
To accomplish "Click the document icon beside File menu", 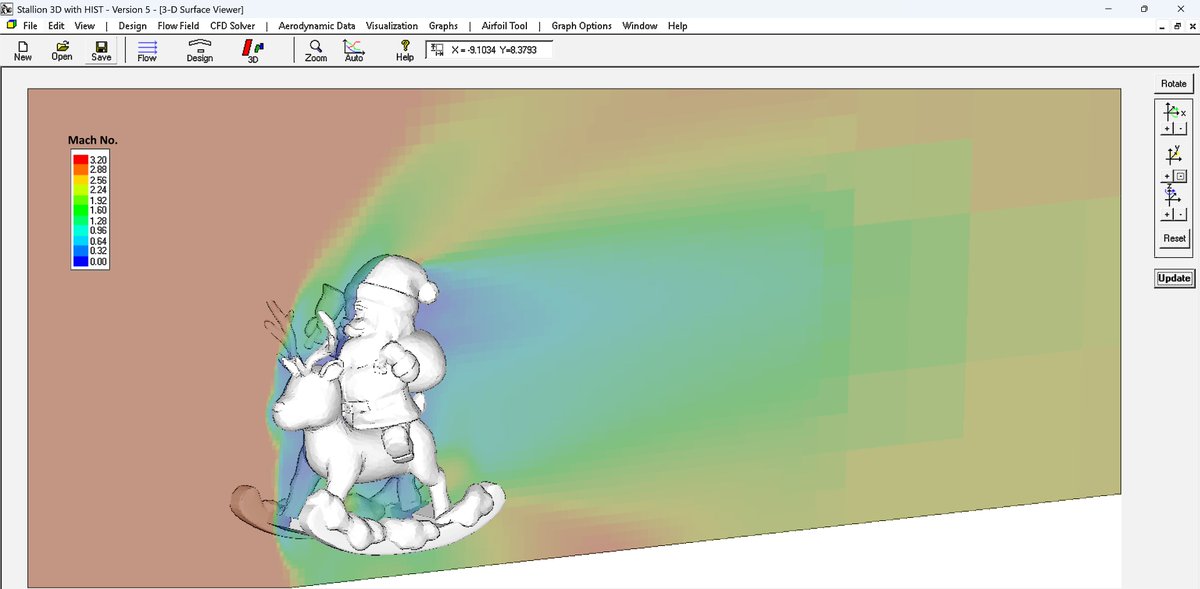I will [x=11, y=25].
